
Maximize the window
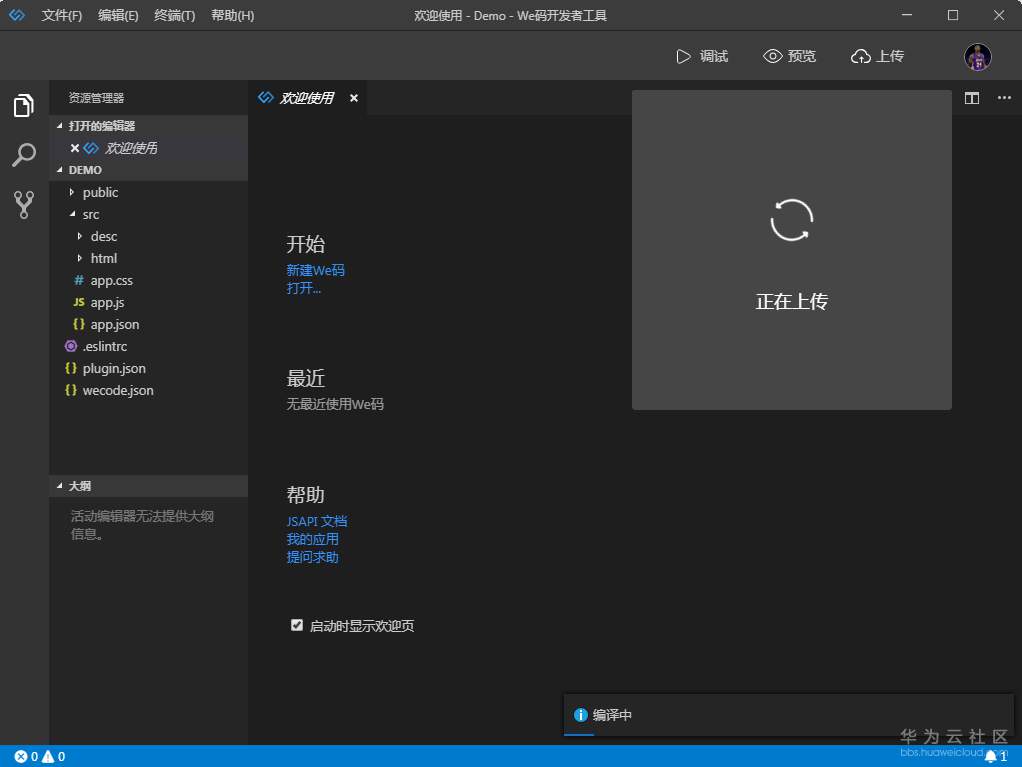(x=952, y=15)
